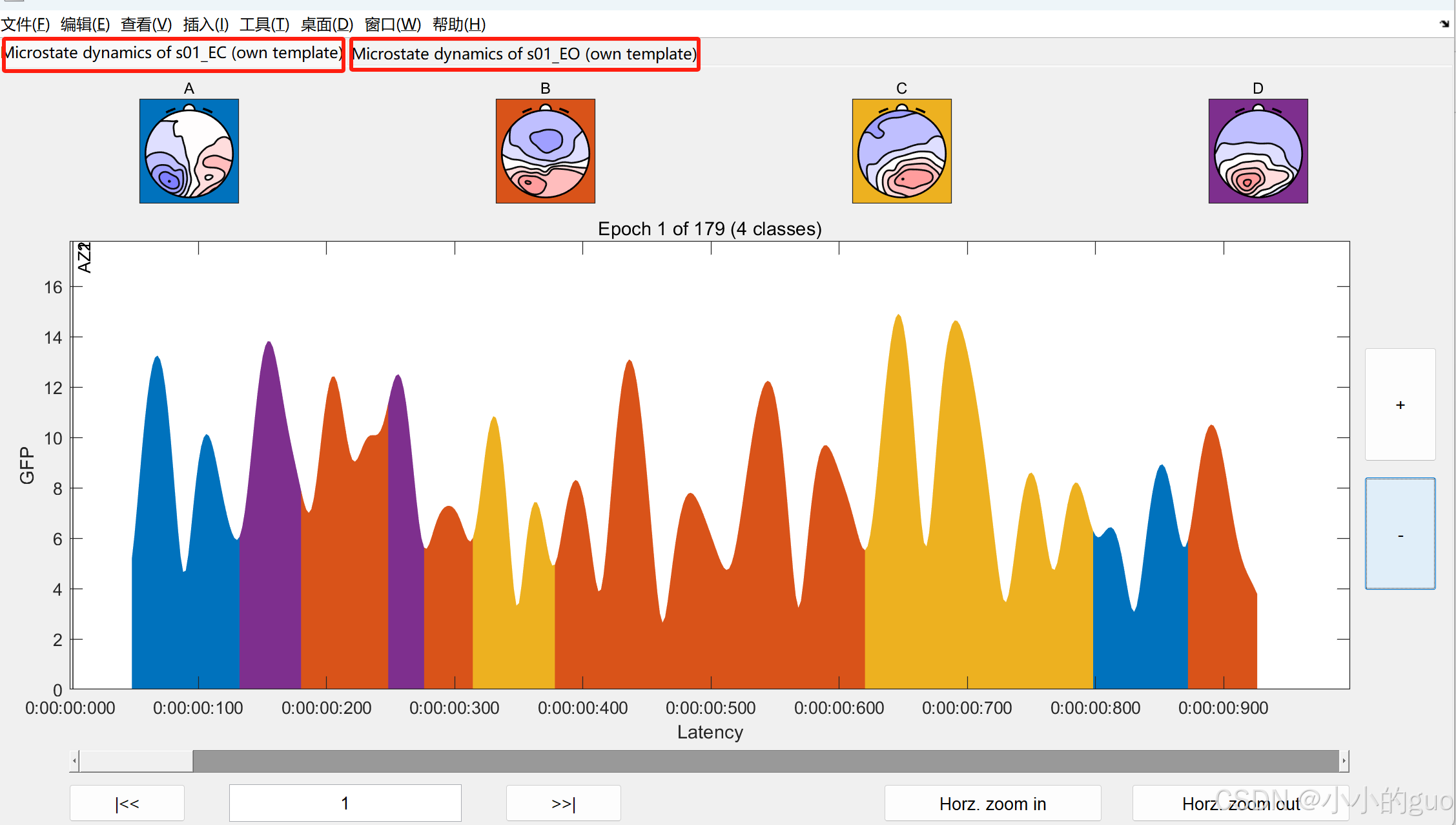Screen dimensions: 1456x825
Task: Click the scrollbar left arrow
Action: [x=75, y=761]
